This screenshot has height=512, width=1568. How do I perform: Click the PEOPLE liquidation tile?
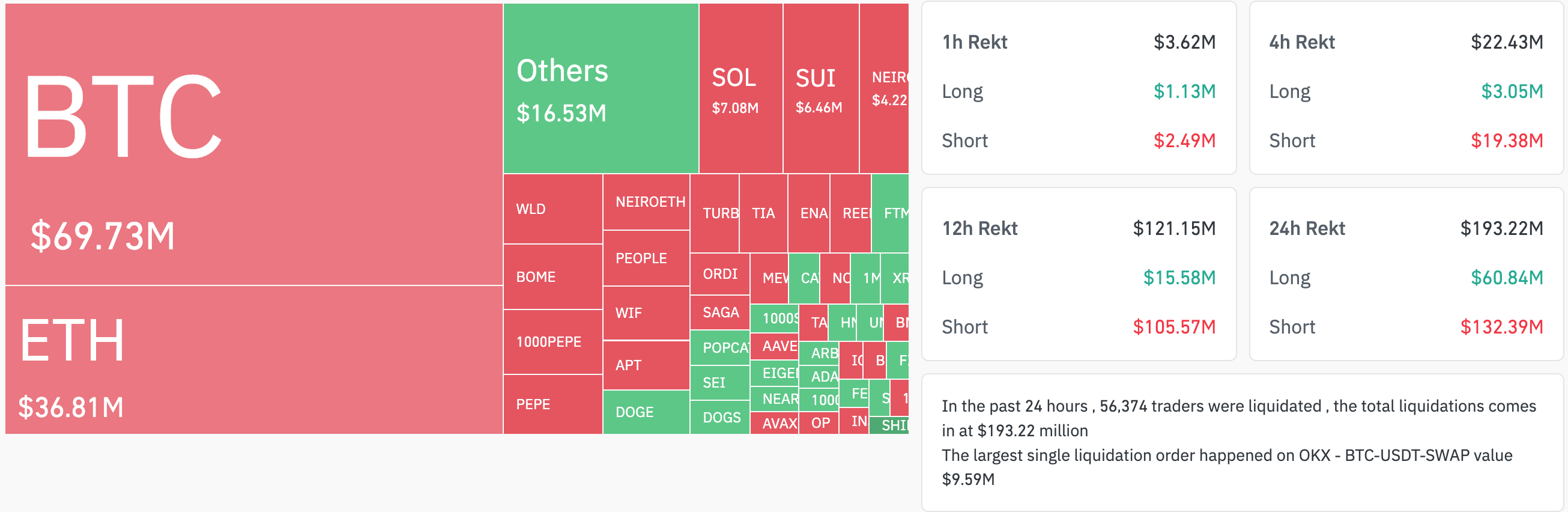click(x=646, y=258)
